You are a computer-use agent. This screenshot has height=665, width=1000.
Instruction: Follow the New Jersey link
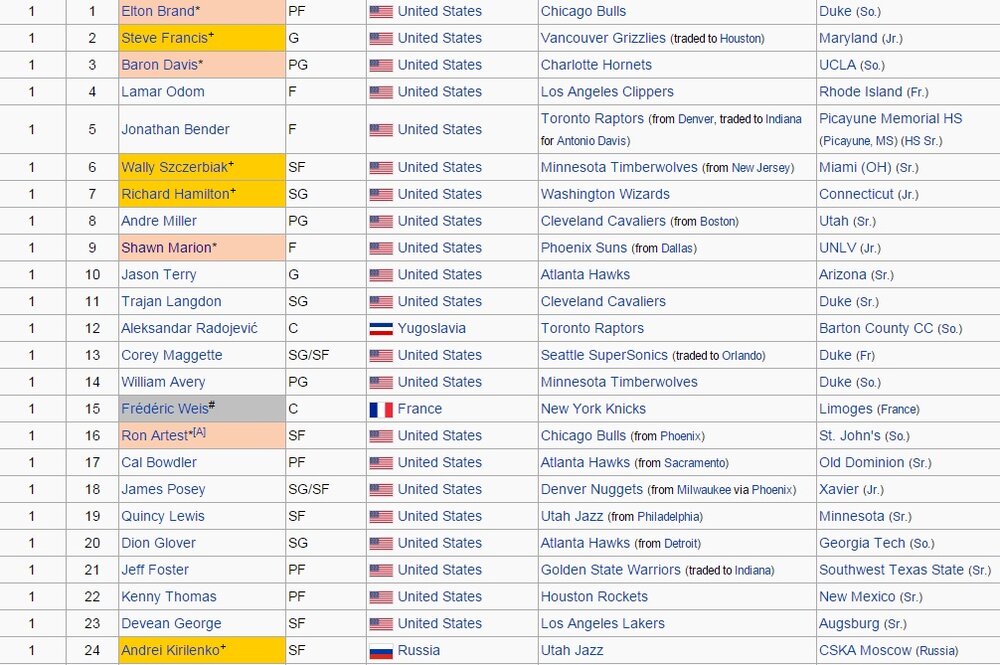[x=761, y=168]
